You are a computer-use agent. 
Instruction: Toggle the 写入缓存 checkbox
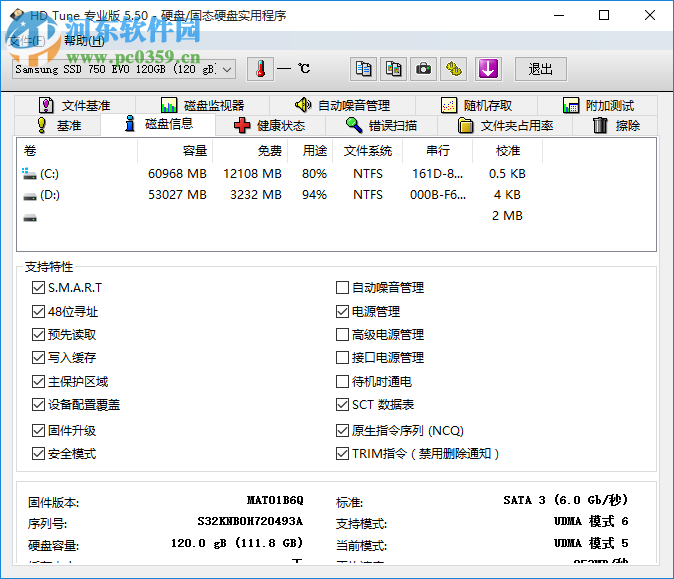click(x=38, y=358)
